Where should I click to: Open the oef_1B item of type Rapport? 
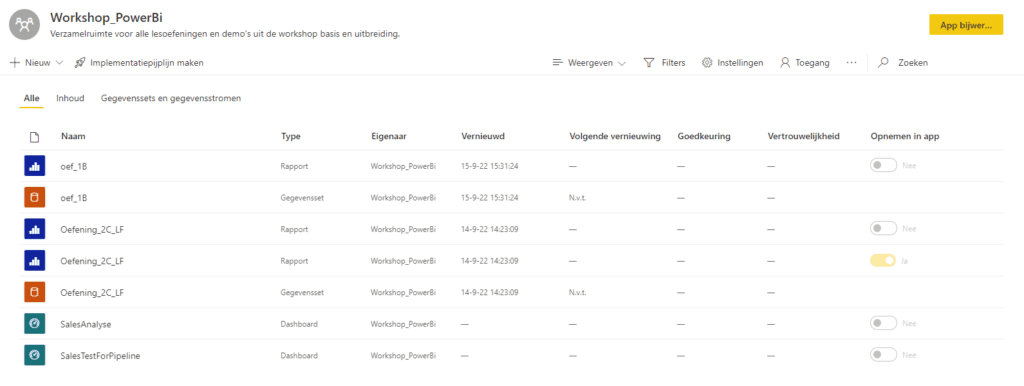click(74, 166)
